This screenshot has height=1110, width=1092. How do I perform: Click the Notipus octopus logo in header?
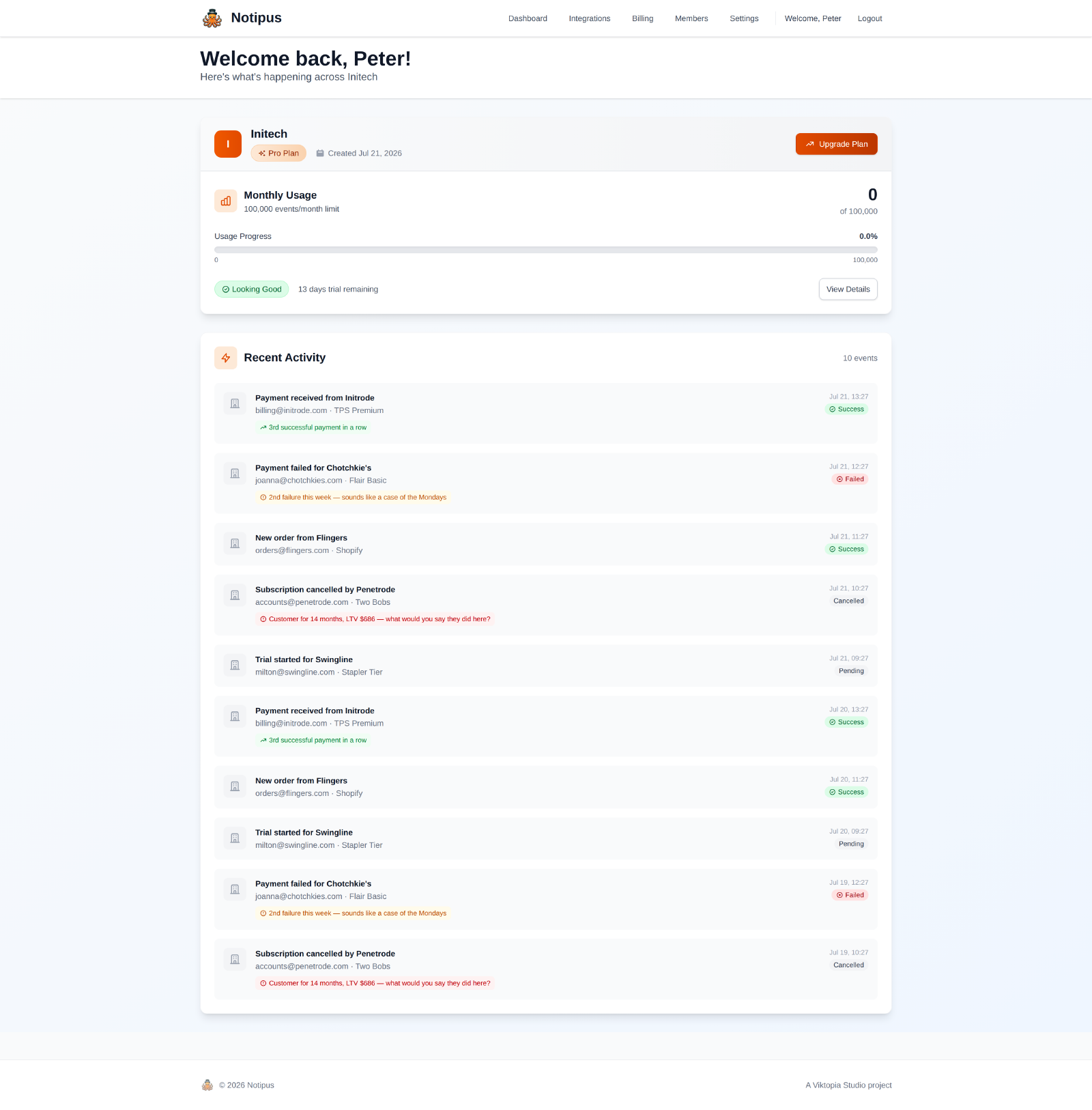click(x=212, y=18)
